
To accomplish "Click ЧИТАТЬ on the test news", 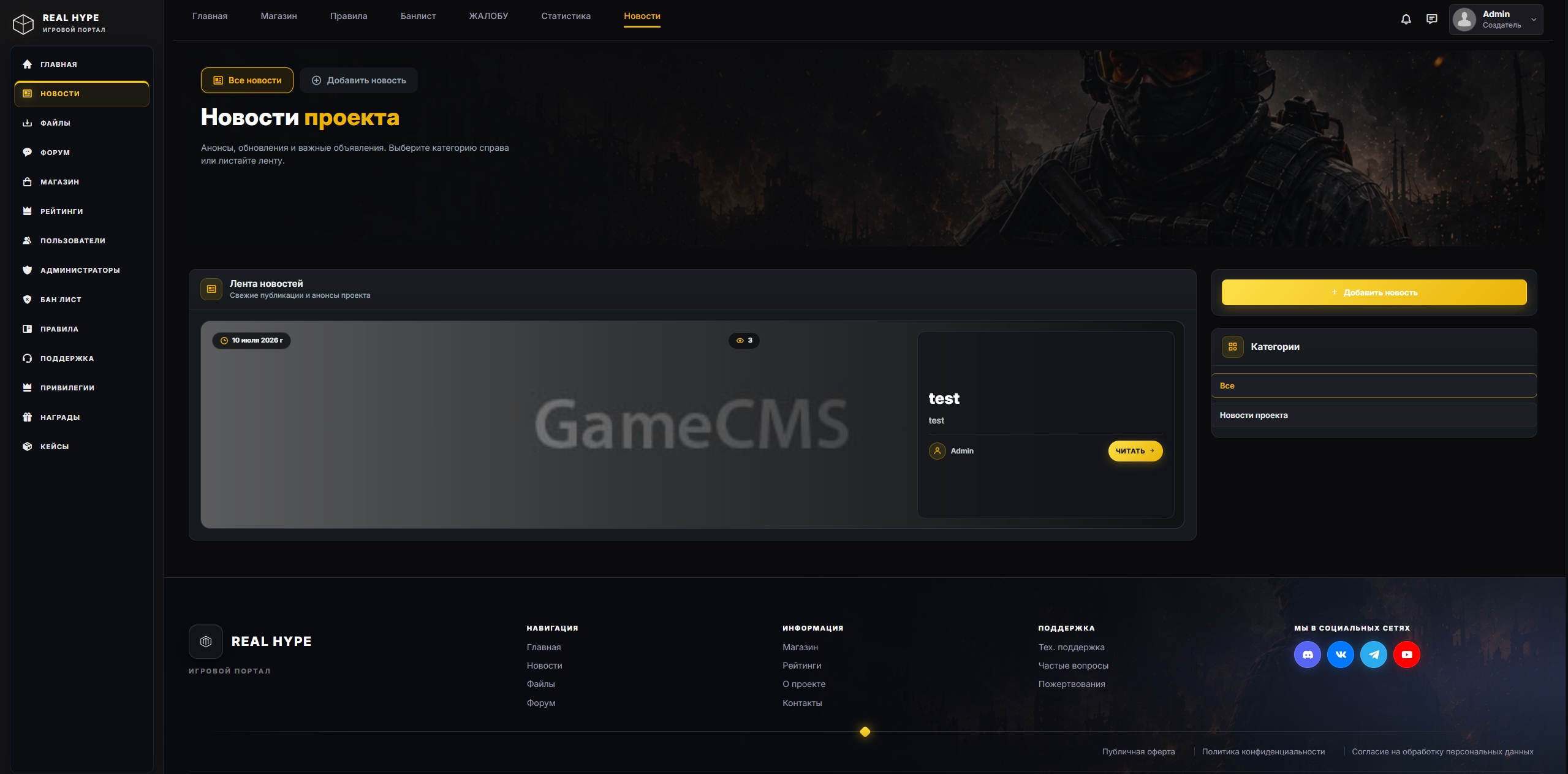I will pyautogui.click(x=1135, y=451).
